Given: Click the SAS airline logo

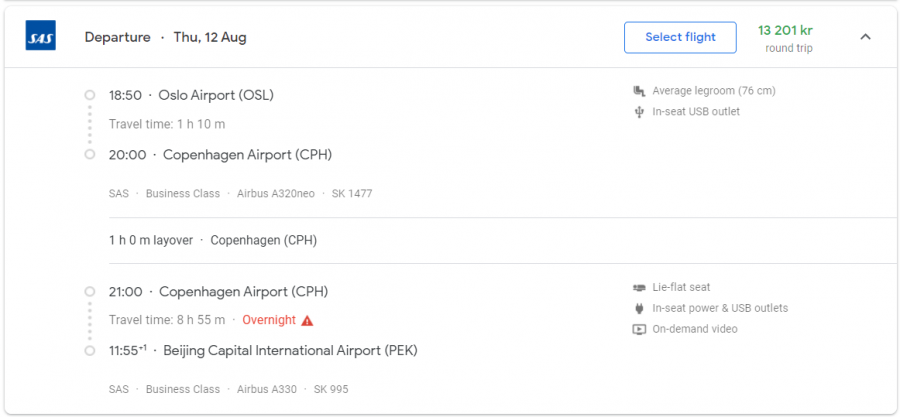Looking at the screenshot, I should tap(41, 37).
